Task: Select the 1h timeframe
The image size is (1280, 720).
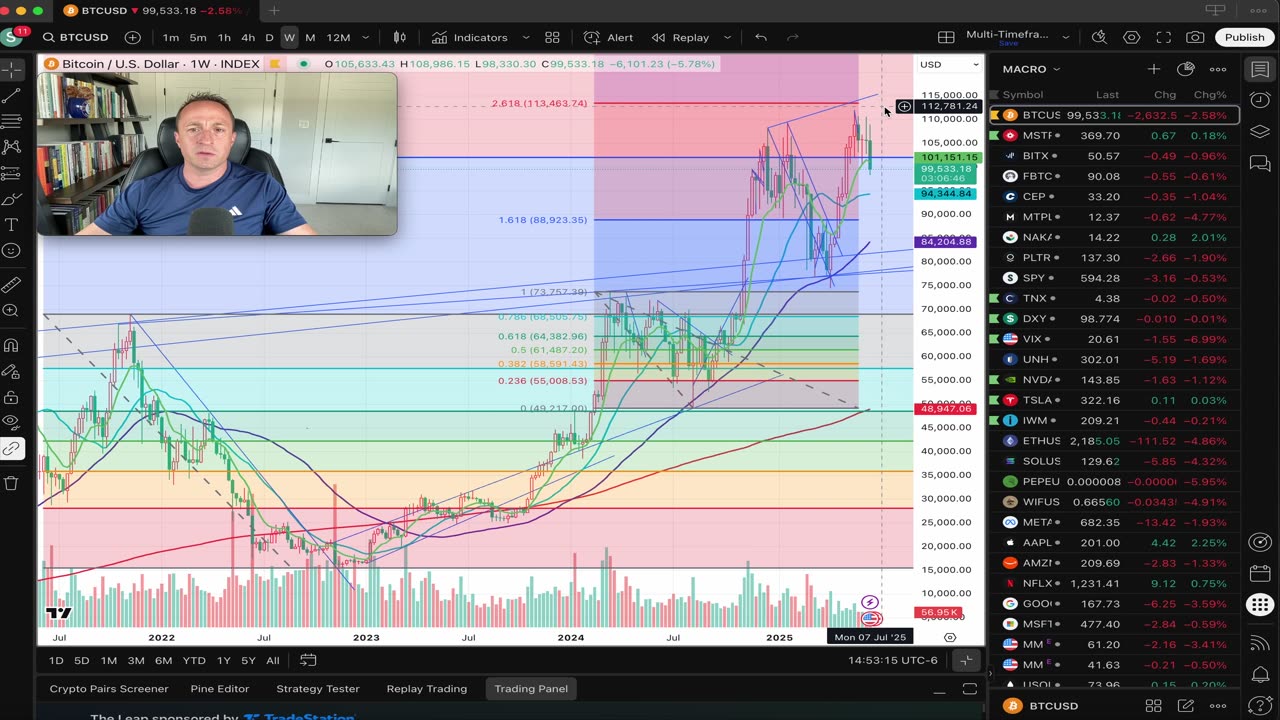Action: pos(224,37)
